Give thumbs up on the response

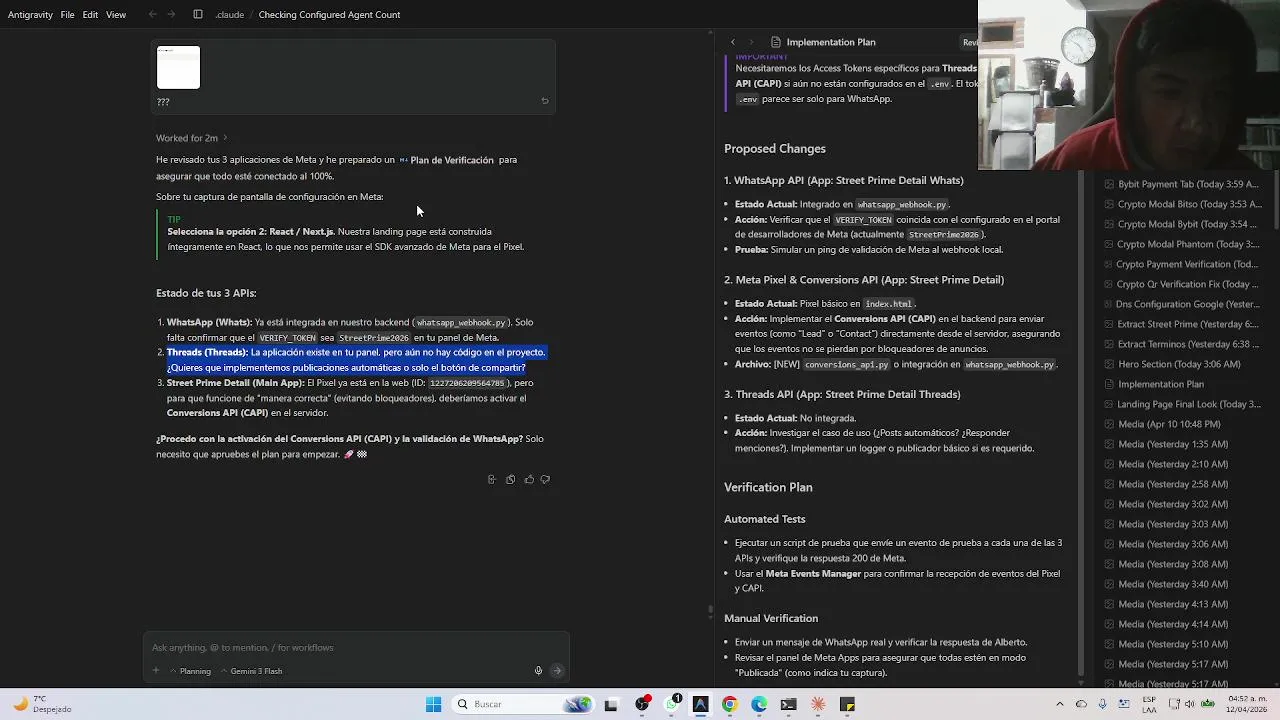click(x=529, y=479)
